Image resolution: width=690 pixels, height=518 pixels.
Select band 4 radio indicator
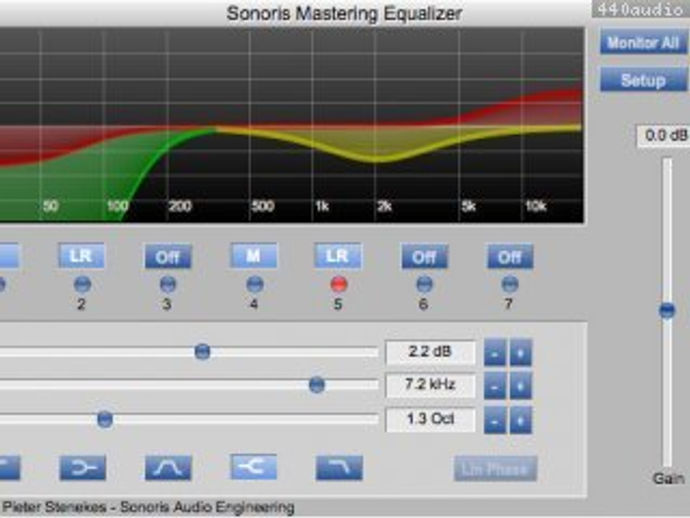pos(254,284)
